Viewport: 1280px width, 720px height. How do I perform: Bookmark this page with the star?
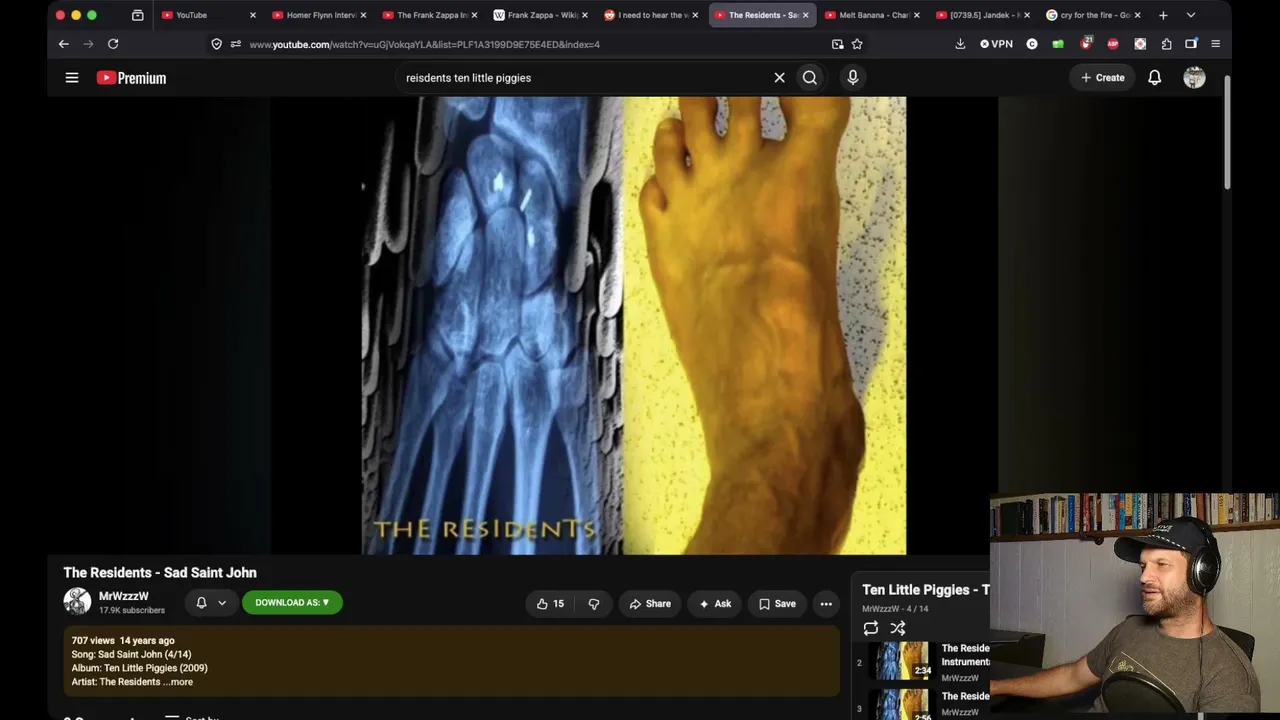pos(857,44)
